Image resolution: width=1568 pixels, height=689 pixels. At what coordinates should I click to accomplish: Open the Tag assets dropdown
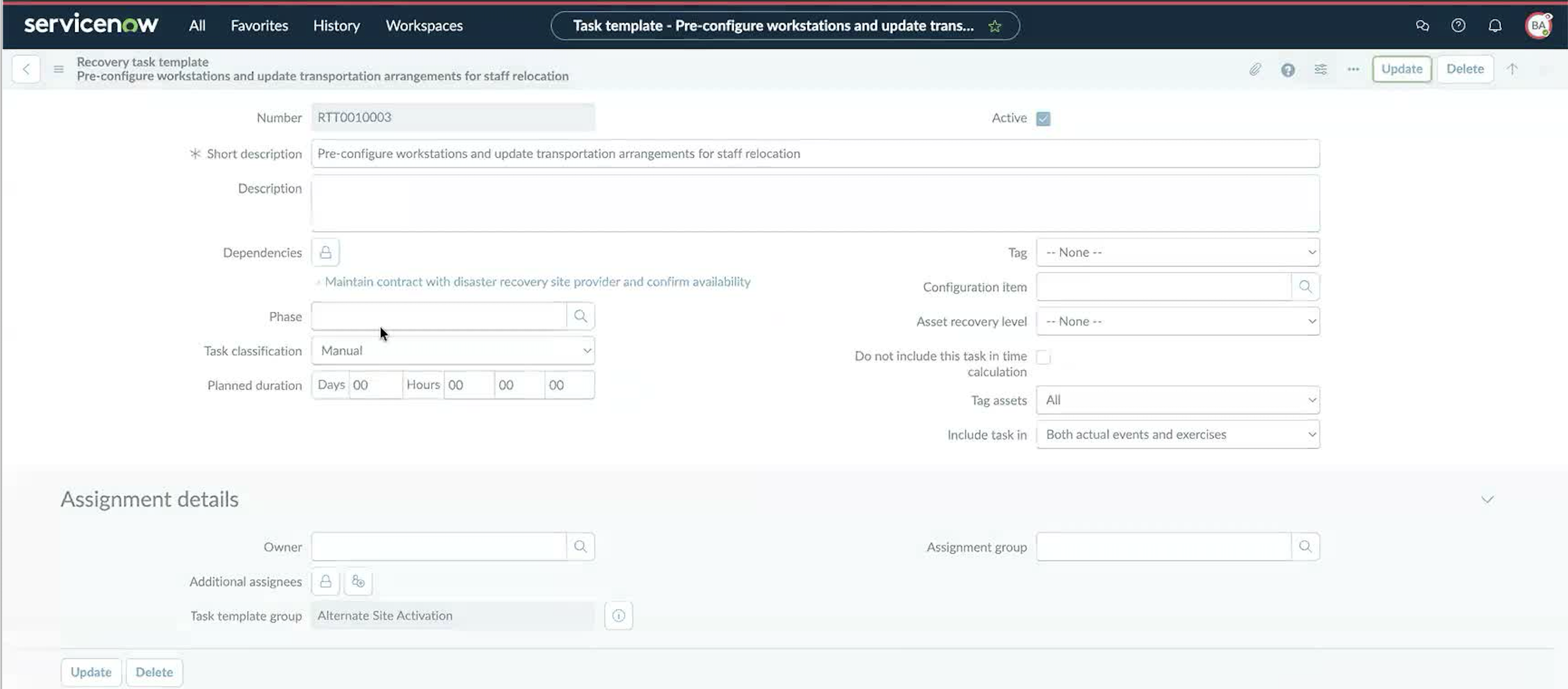1178,400
